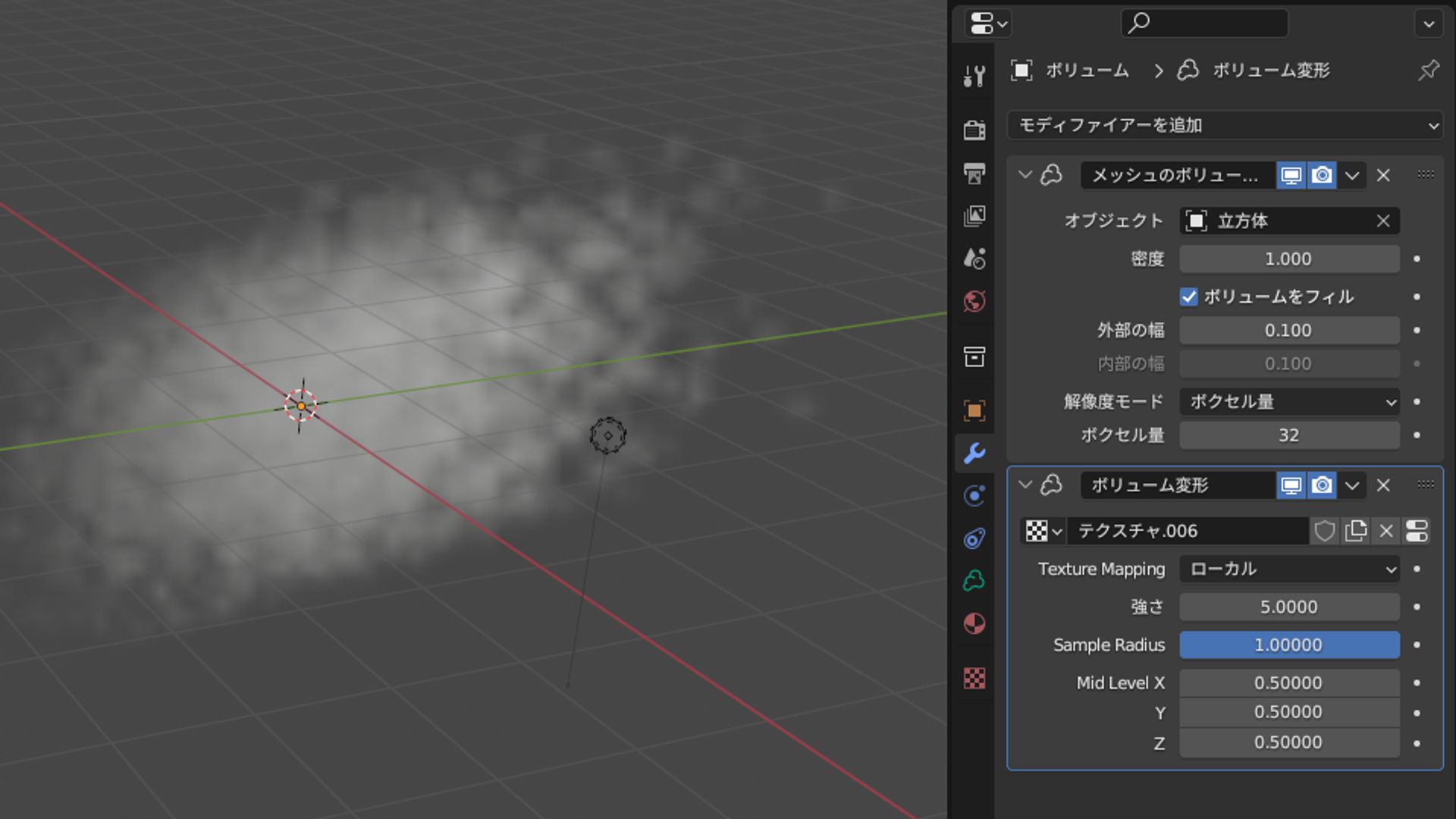Disable viewport display of ボリューム変形 modifier
The image size is (1456, 819).
tap(1291, 486)
